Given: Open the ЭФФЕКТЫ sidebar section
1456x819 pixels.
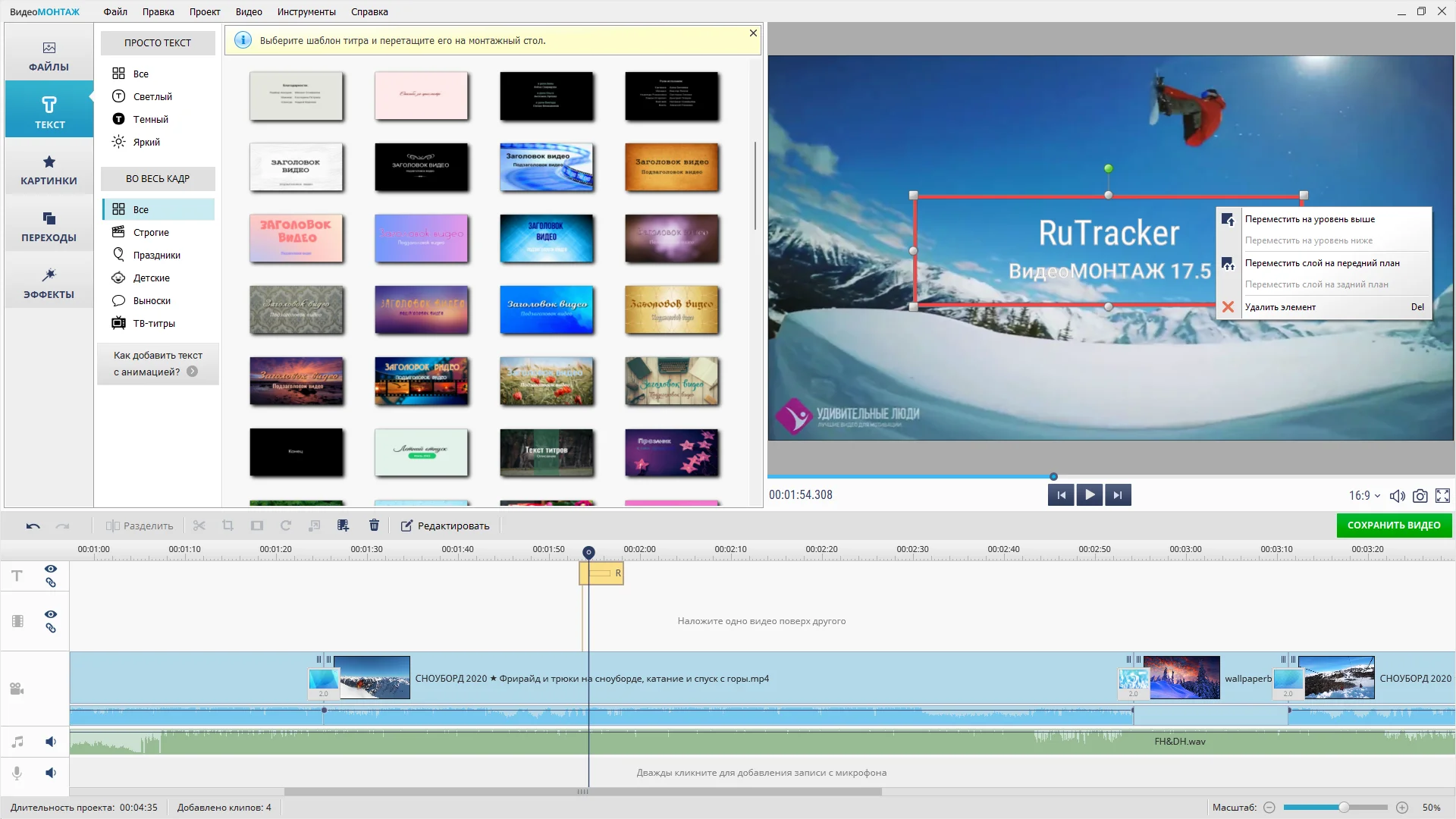Looking at the screenshot, I should (49, 284).
